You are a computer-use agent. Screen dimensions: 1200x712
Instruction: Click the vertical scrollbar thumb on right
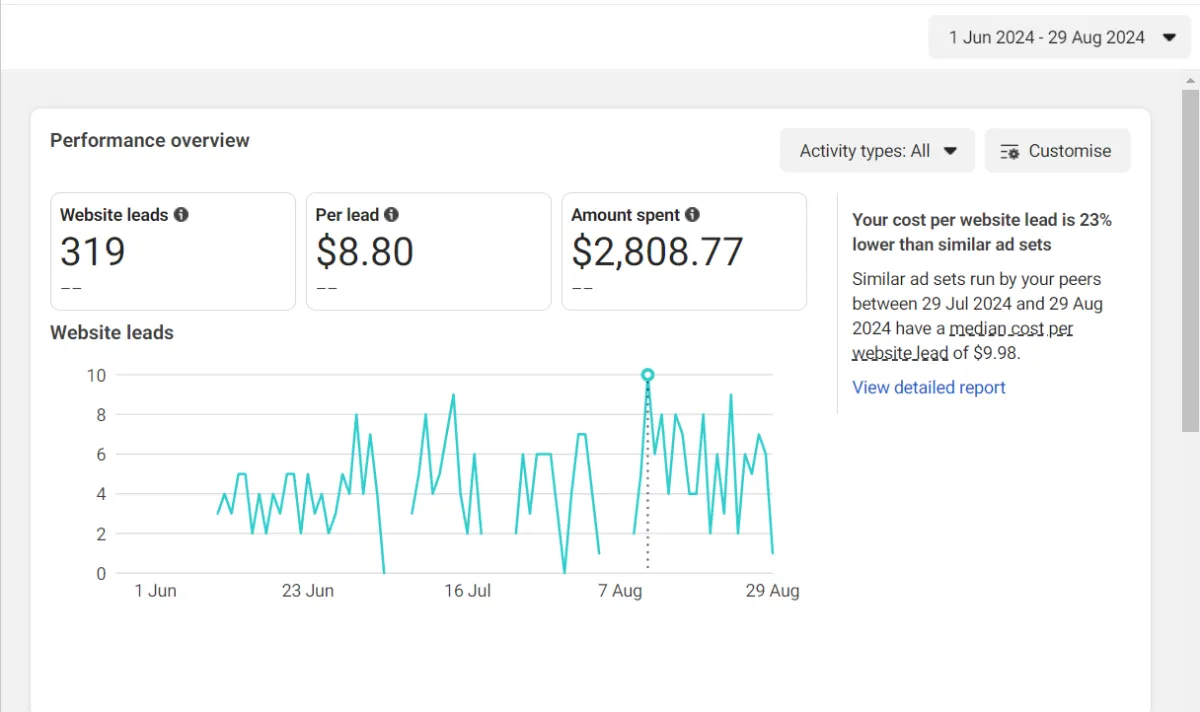click(x=1190, y=260)
